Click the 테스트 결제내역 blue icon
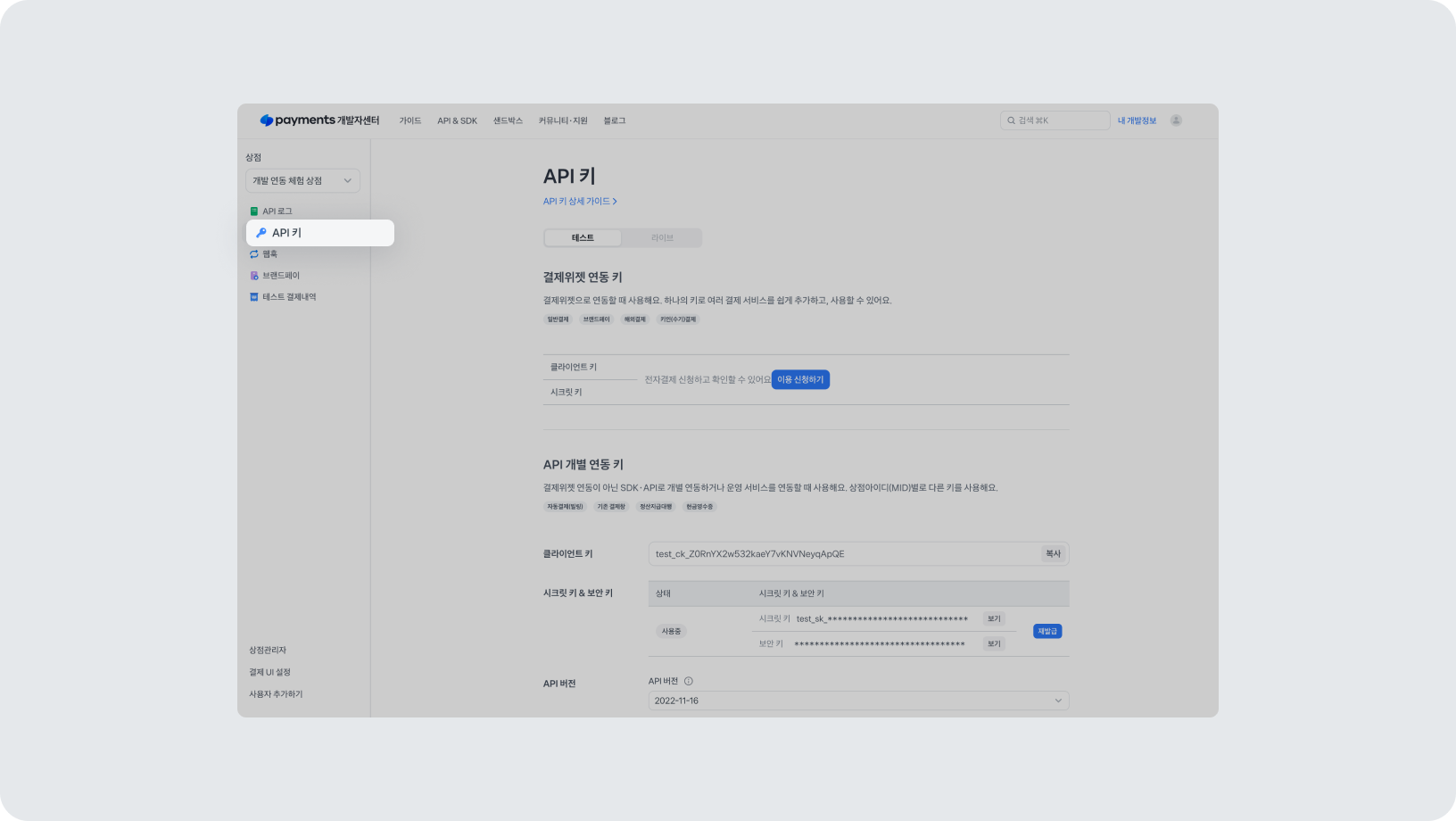This screenshot has width=1456, height=821. tap(254, 297)
